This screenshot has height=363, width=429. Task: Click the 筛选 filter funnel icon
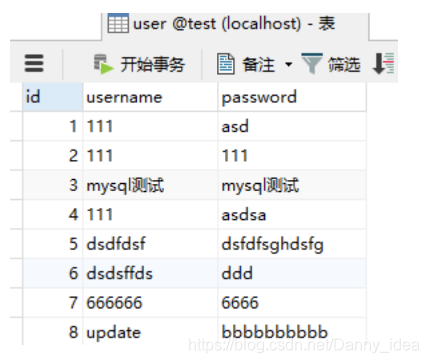[312, 63]
